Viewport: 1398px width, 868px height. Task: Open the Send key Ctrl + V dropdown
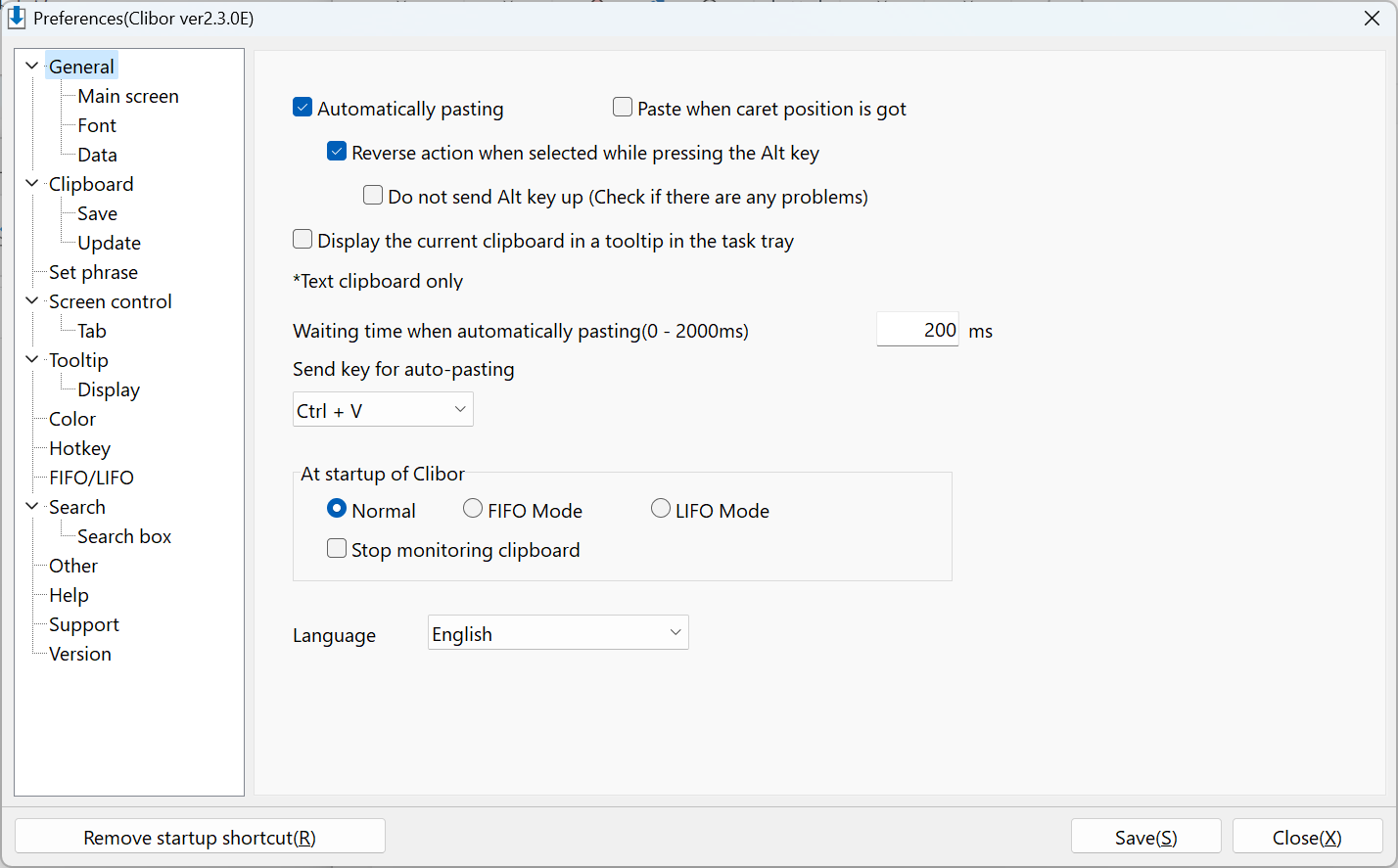383,409
